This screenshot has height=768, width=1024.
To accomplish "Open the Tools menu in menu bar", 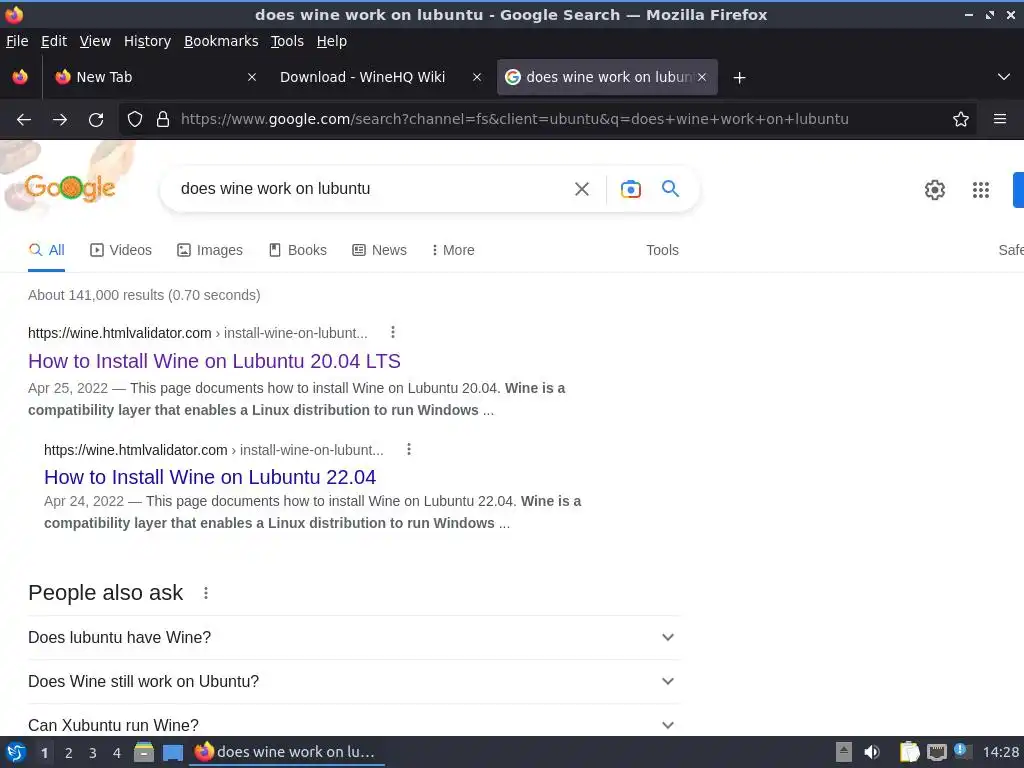I will (x=287, y=41).
